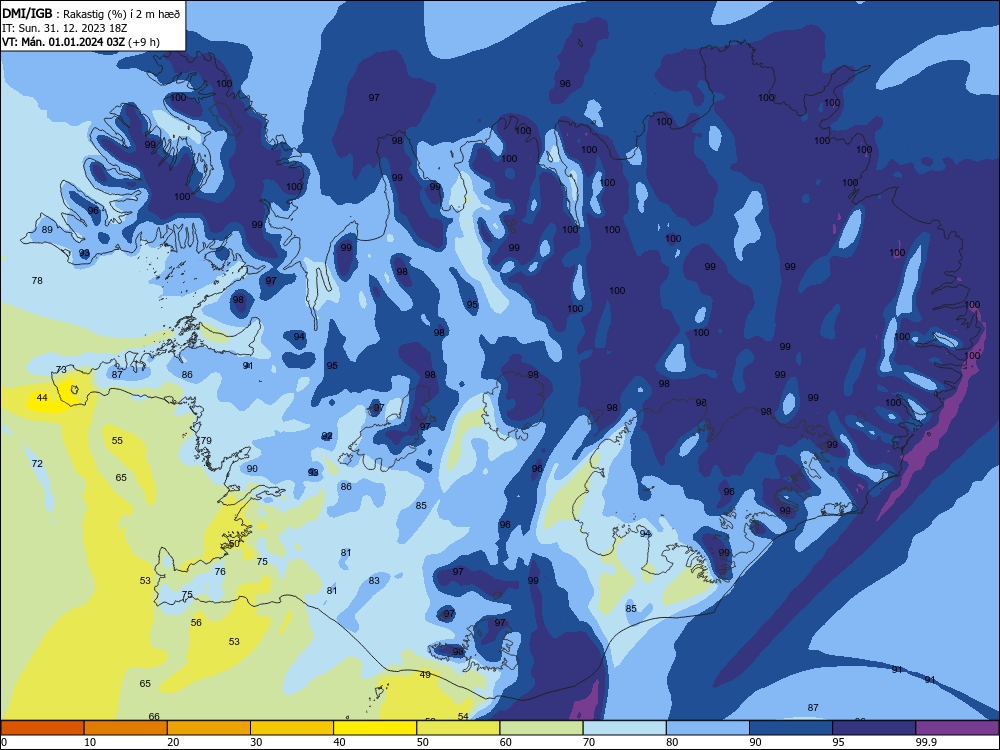Pick the 95–99.9 navy legend swatch

[874, 728]
